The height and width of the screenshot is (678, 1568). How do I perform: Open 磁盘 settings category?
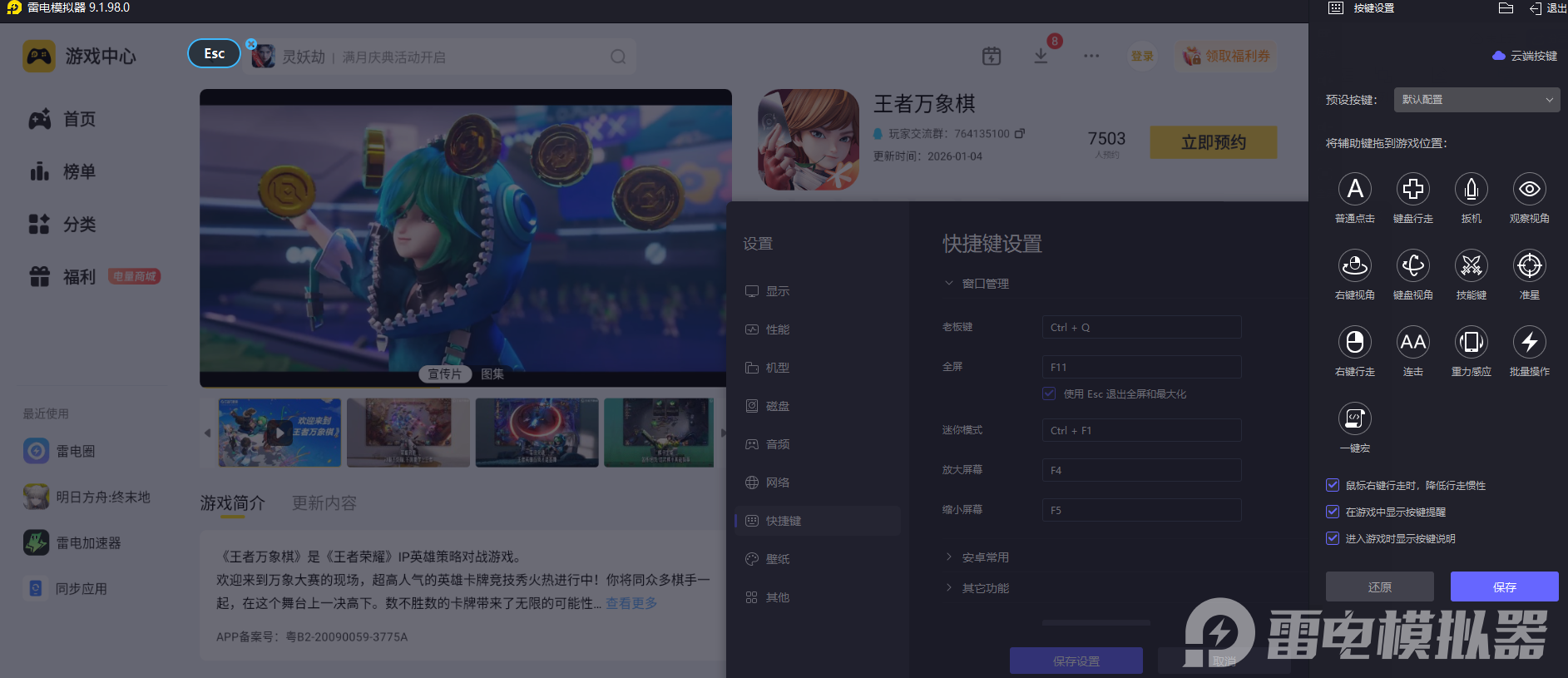coord(818,406)
